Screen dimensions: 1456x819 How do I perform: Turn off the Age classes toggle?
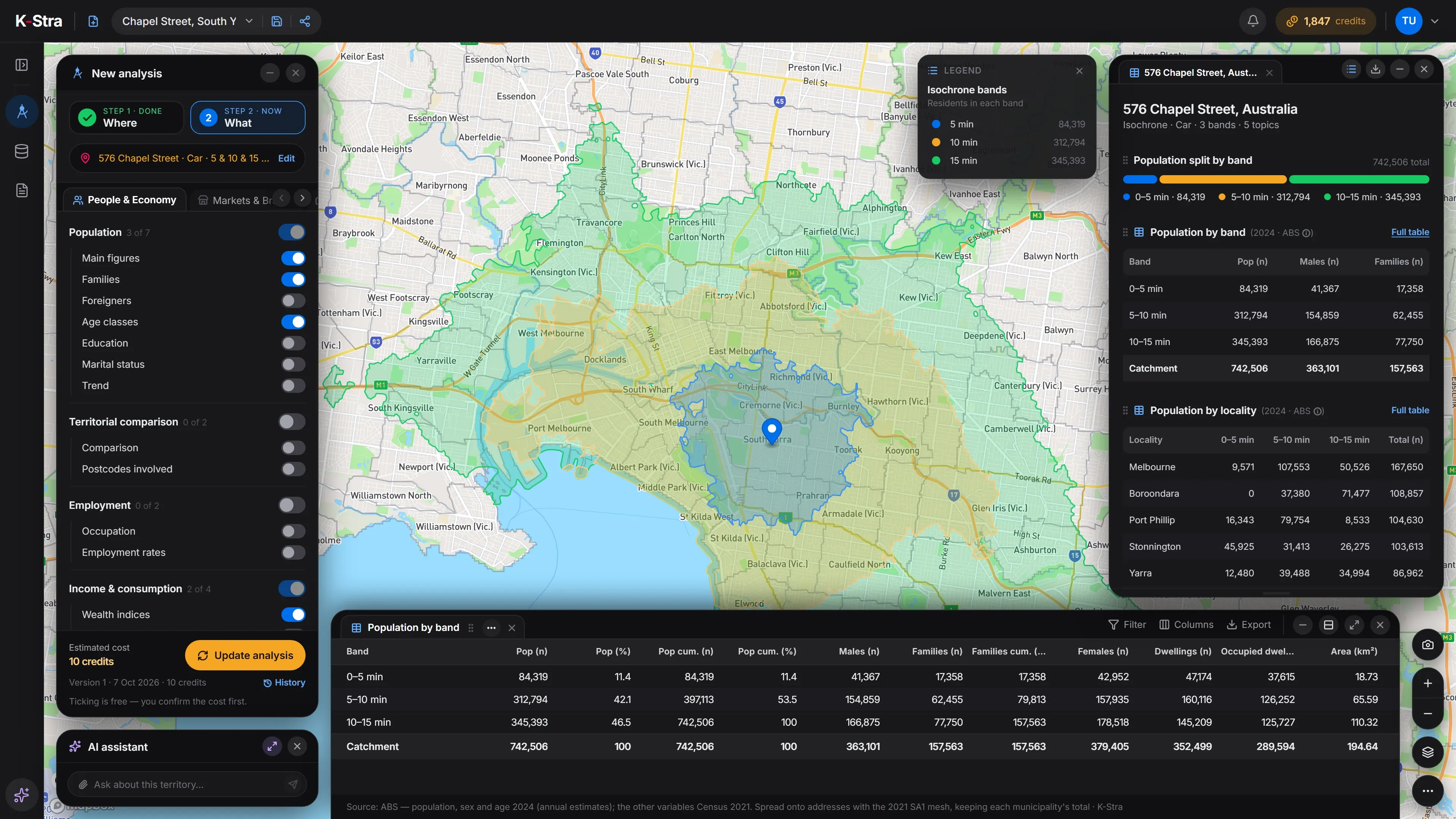pos(293,322)
